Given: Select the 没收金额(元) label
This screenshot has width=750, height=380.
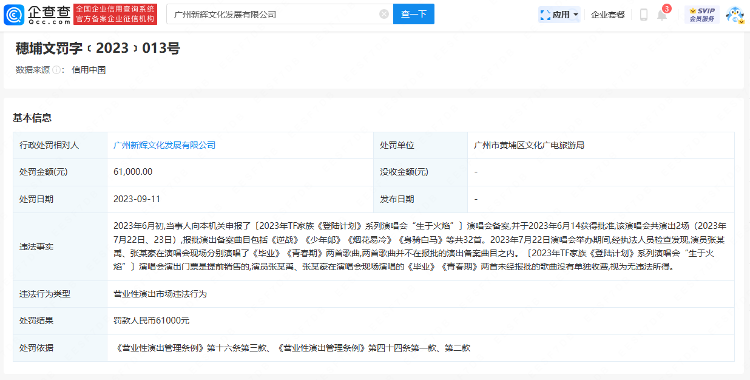Looking at the screenshot, I should point(404,171).
